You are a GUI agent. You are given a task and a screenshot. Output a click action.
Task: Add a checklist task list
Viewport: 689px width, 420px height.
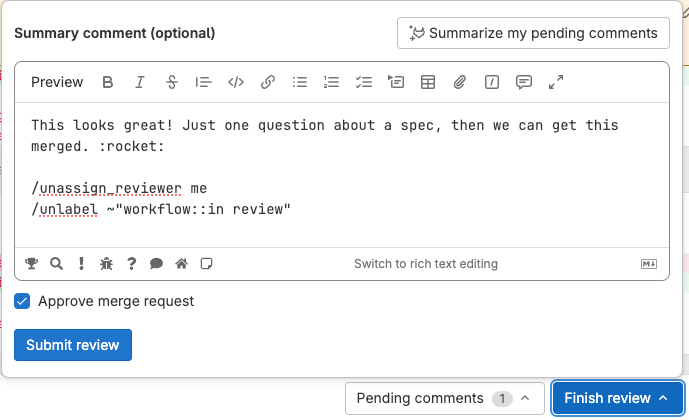pyautogui.click(x=363, y=83)
